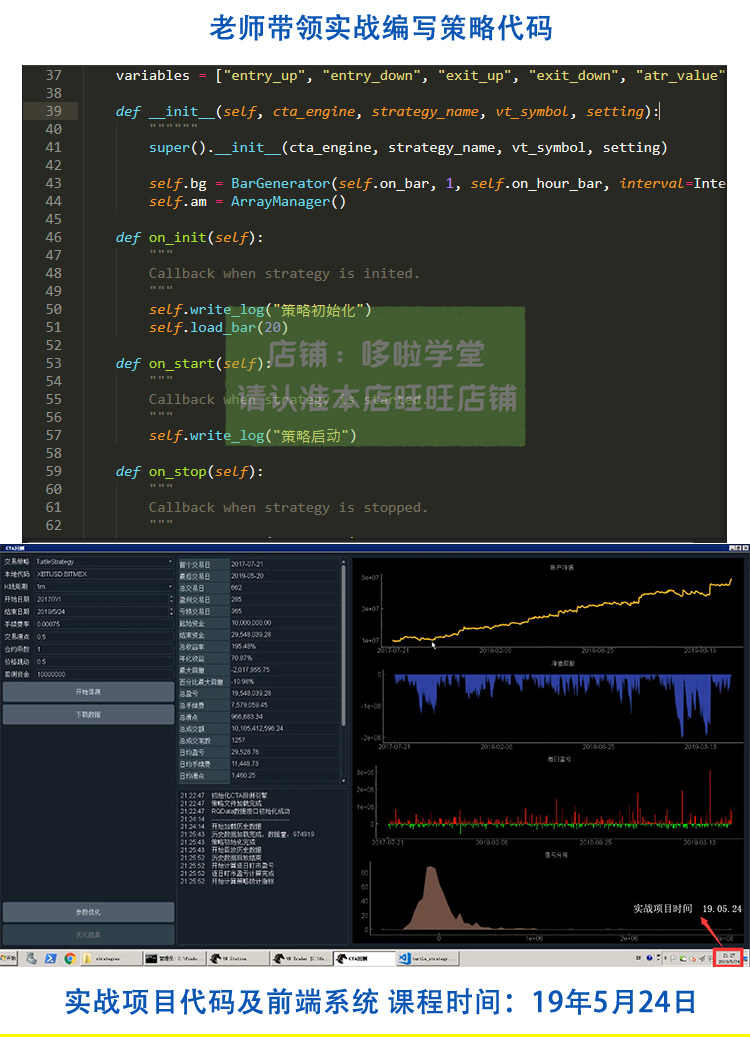The image size is (750, 1037).
Task: Select the first trade date value 2017-07-21
Action: coord(247,564)
